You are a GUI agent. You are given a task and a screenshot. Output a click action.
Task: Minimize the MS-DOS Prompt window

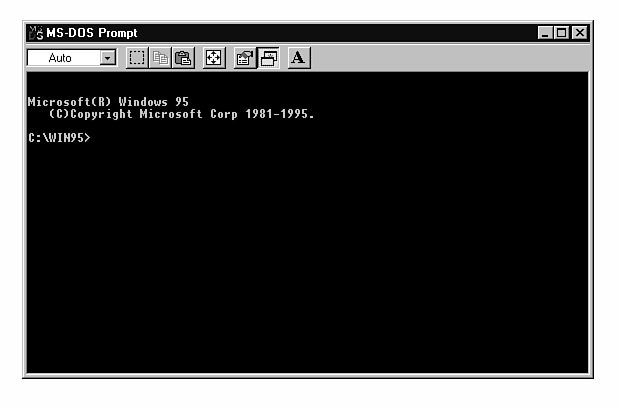(545, 33)
